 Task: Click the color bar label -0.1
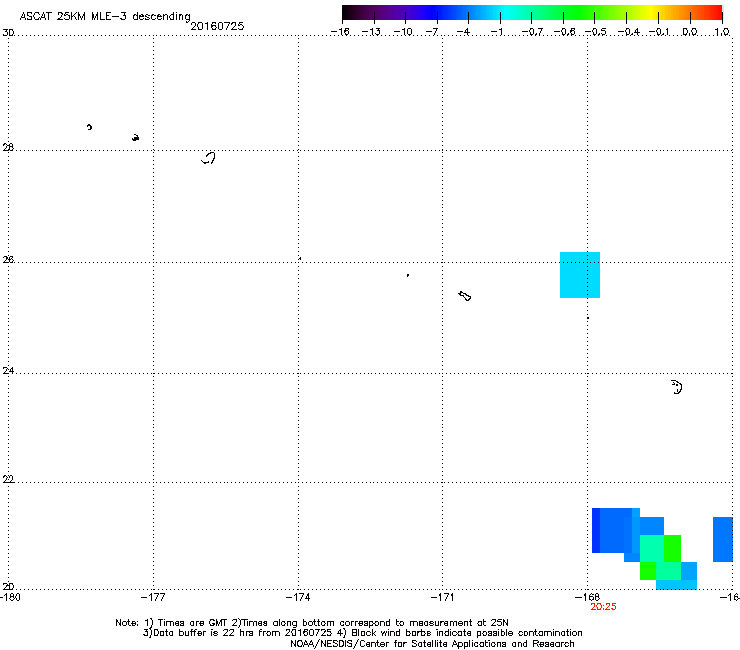point(659,32)
